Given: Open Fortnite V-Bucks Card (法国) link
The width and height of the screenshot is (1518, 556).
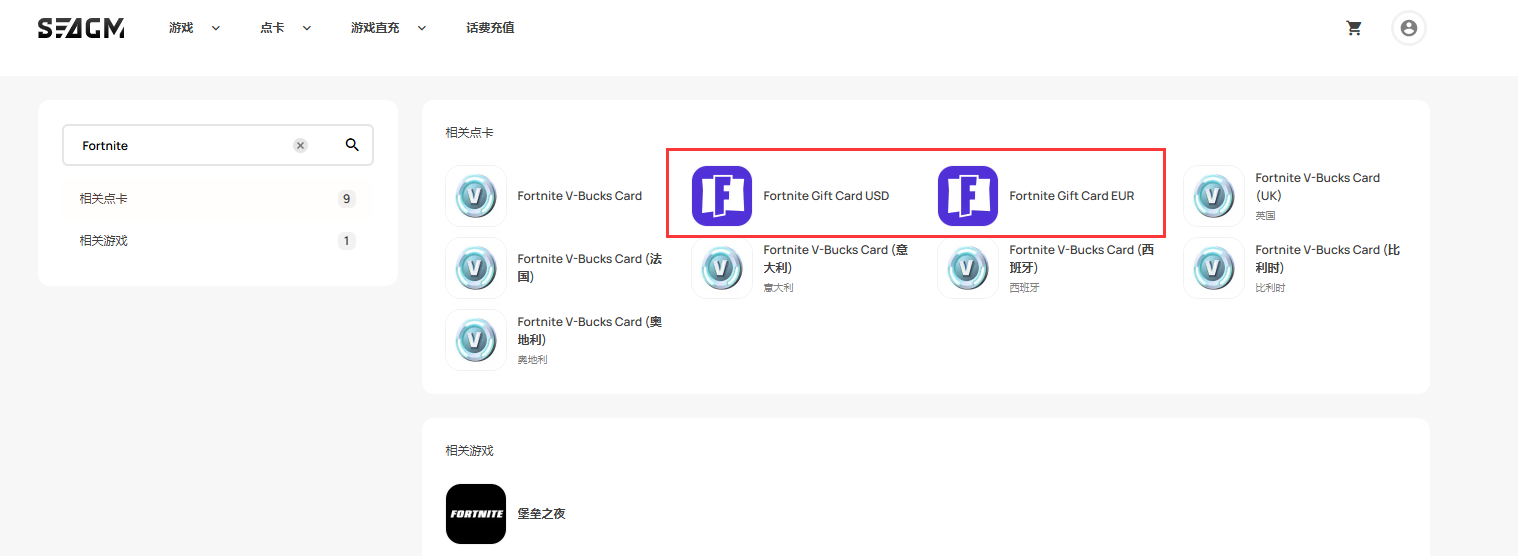Looking at the screenshot, I should [589, 267].
